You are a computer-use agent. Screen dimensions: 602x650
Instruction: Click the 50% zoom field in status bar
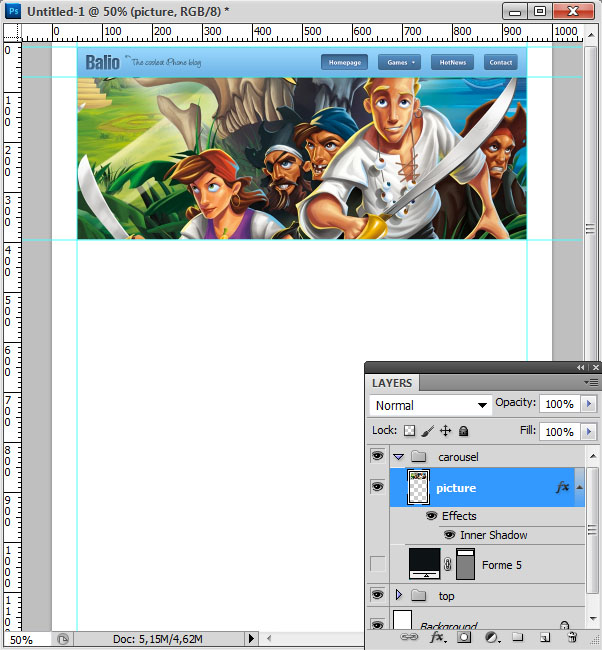point(27,639)
